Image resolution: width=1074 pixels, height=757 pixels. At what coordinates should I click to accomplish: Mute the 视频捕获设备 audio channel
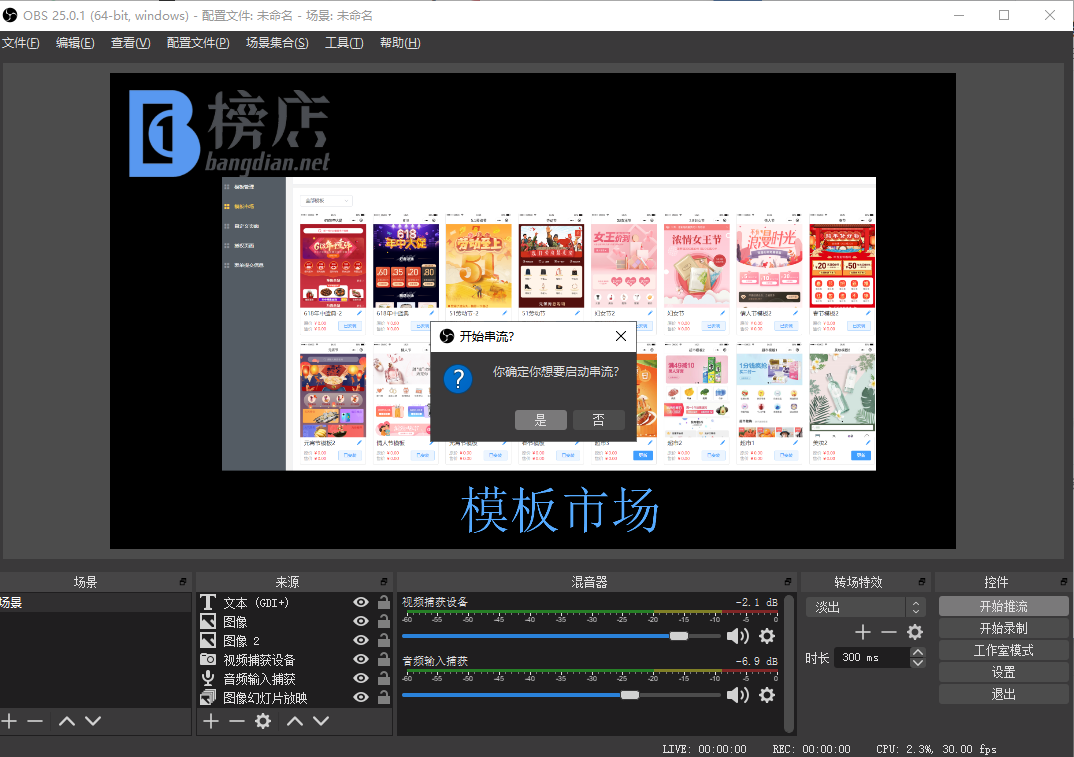[x=737, y=636]
